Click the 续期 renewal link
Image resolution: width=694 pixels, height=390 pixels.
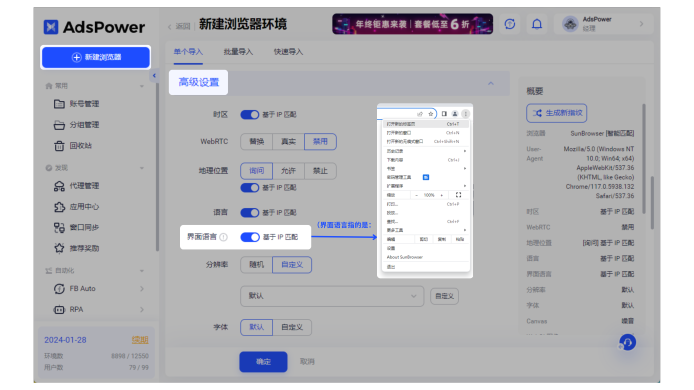(x=140, y=340)
